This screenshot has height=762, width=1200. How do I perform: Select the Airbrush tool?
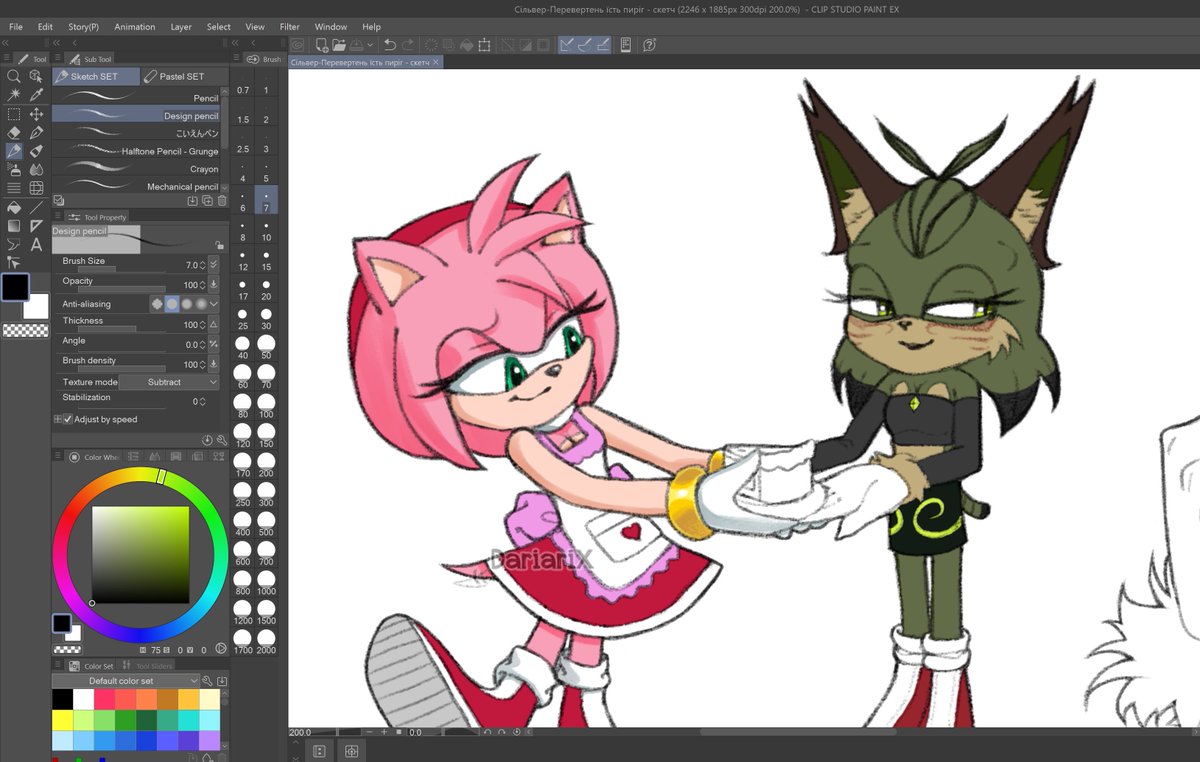pos(14,169)
